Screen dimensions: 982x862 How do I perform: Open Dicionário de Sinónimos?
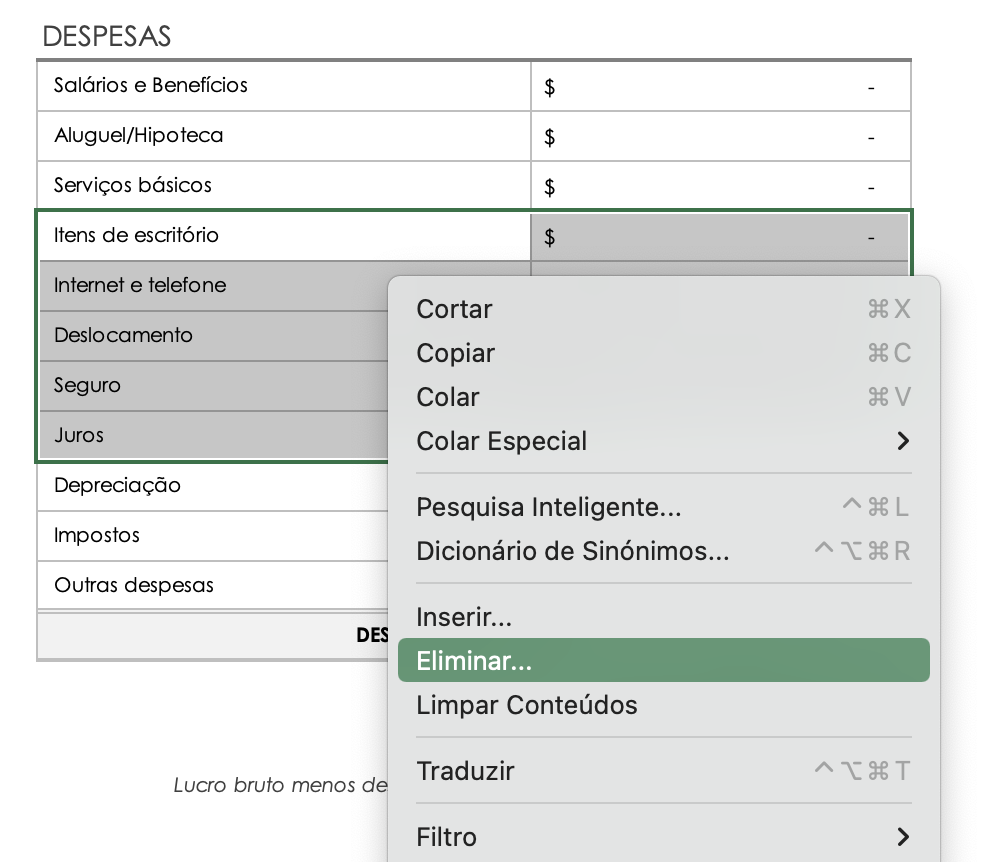(x=572, y=551)
